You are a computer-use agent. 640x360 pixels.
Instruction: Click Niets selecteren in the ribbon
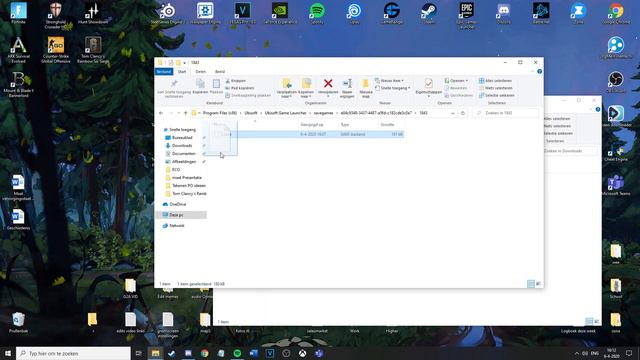coord(496,88)
